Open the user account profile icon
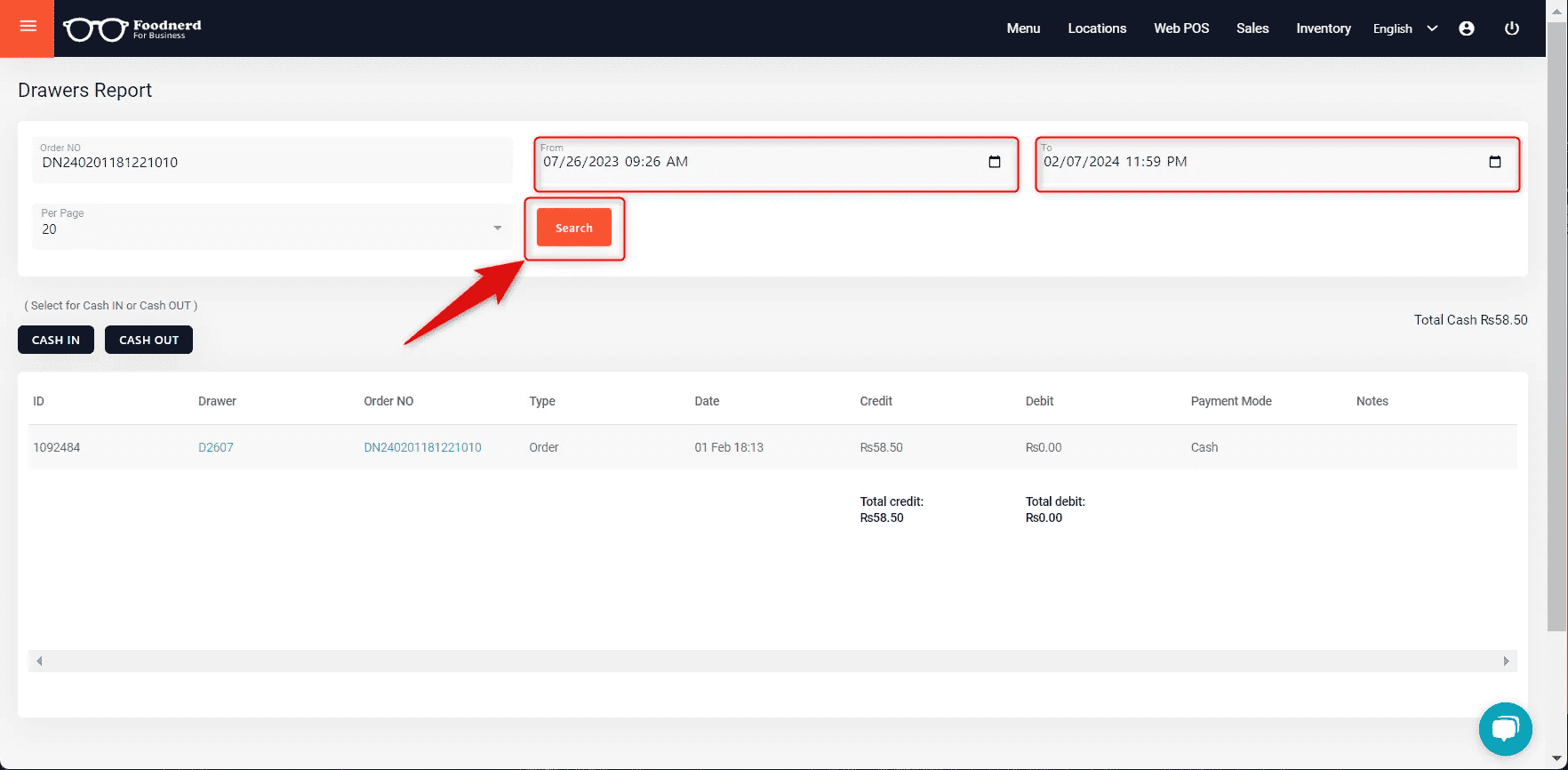The width and height of the screenshot is (1568, 770). tap(1467, 28)
